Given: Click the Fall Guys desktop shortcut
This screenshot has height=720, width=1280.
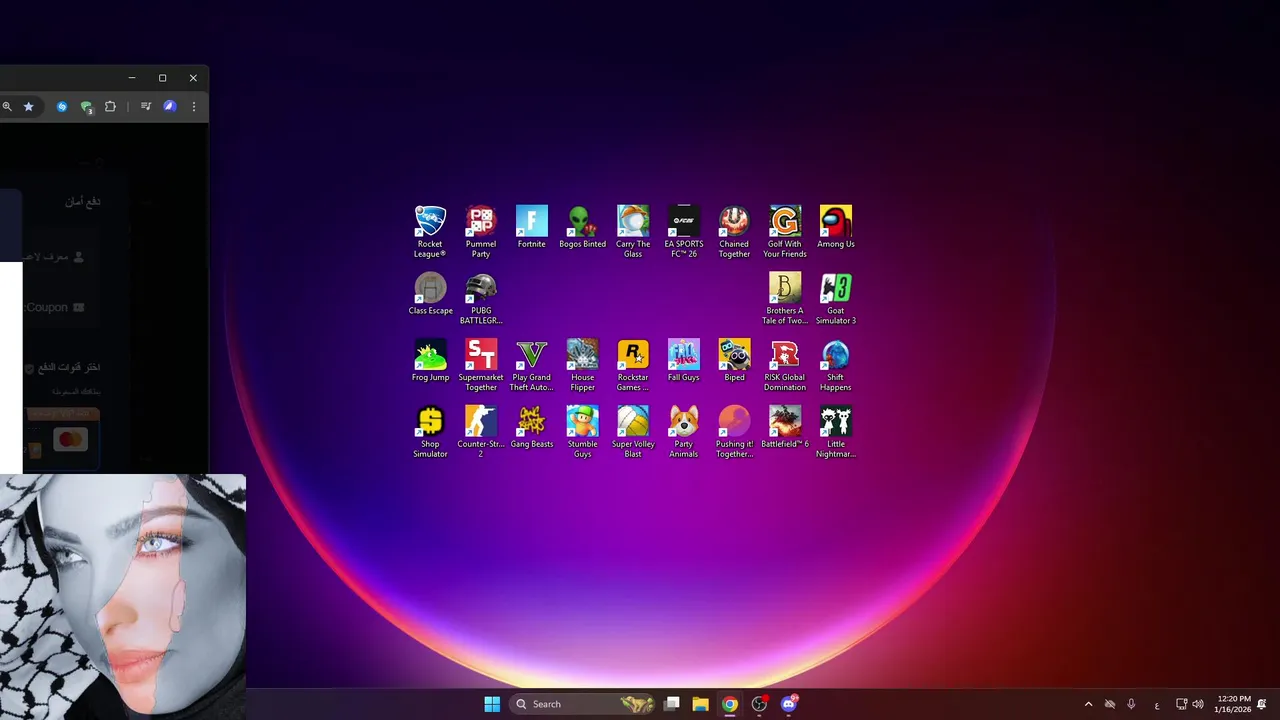Looking at the screenshot, I should point(684,360).
